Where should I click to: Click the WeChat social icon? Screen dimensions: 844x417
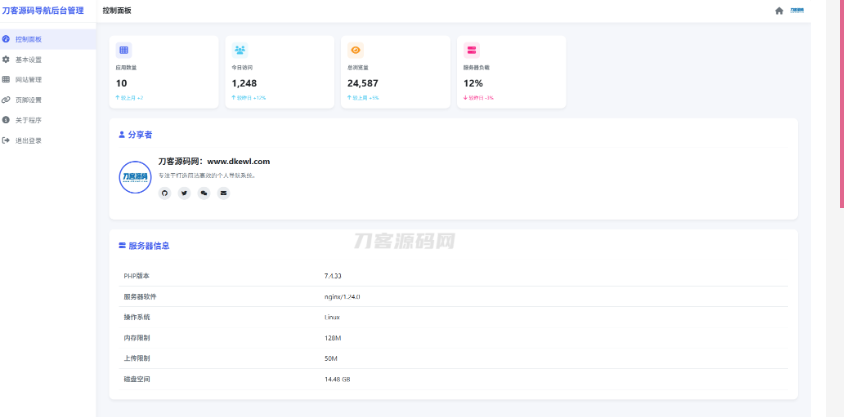(204, 193)
